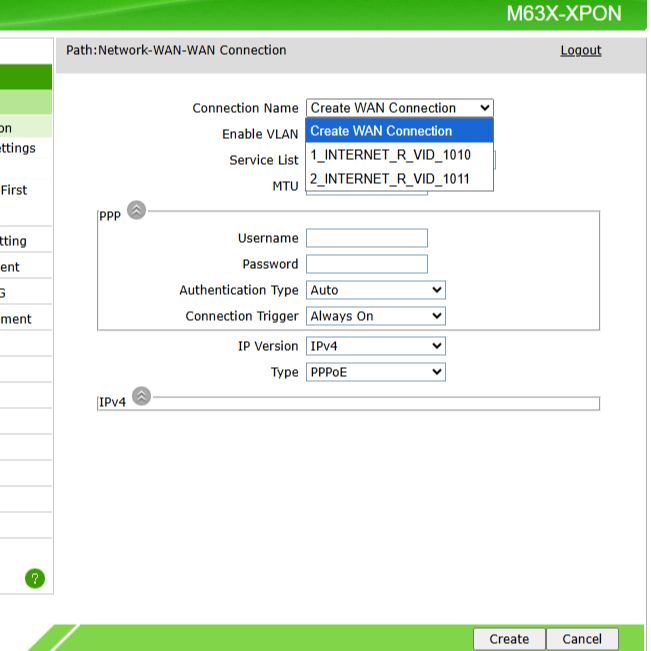The width and height of the screenshot is (651, 651).
Task: Open the sidebar item ending in "First"
Action: 15,190
